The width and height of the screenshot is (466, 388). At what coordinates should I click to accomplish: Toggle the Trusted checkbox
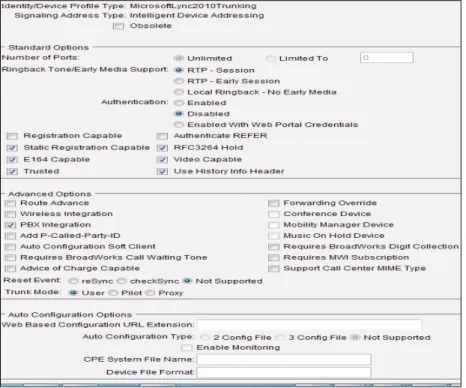click(12, 172)
